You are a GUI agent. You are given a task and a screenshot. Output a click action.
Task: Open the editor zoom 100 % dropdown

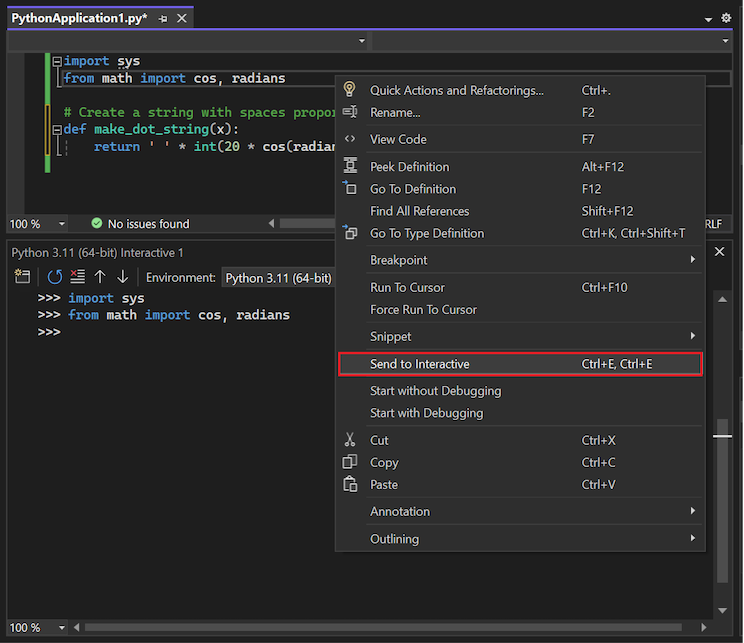[61, 224]
